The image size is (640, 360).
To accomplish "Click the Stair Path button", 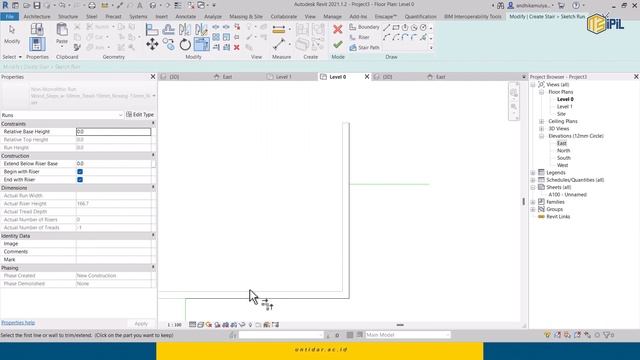I will tap(364, 47).
